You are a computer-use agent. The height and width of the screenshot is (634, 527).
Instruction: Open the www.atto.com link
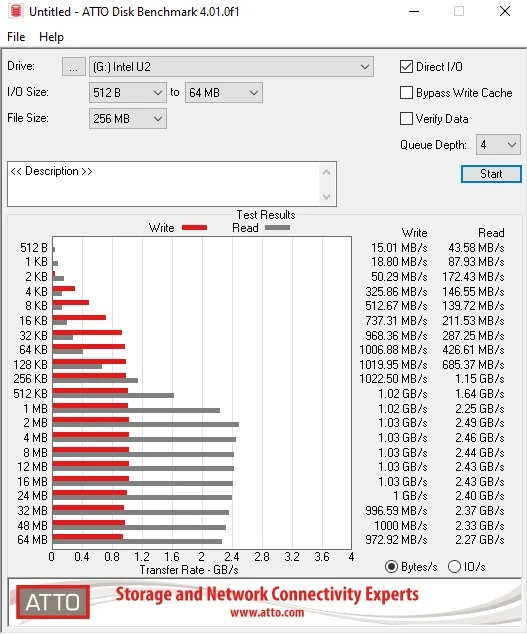[x=267, y=612]
